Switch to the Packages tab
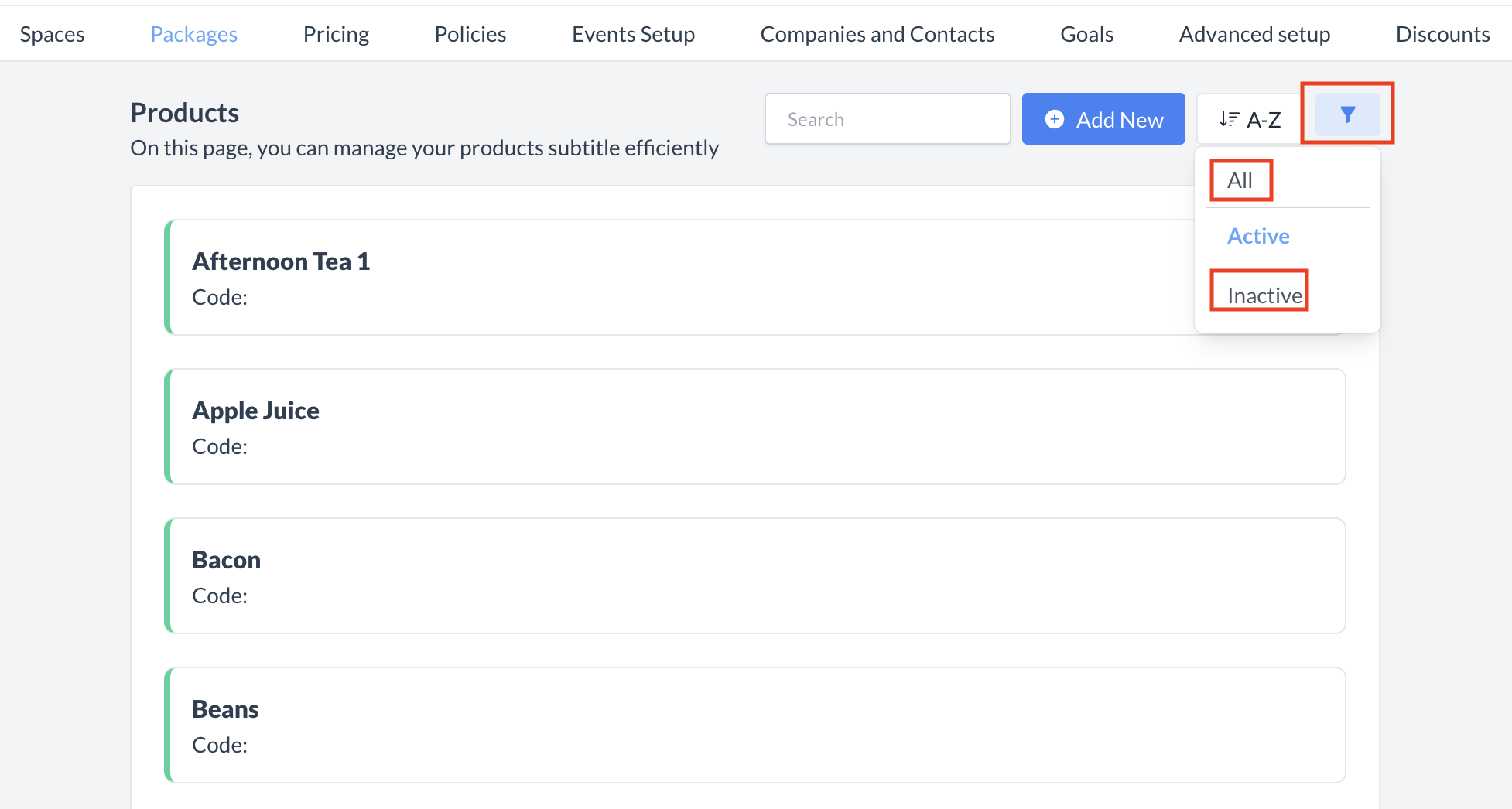This screenshot has height=809, width=1512. coord(193,33)
